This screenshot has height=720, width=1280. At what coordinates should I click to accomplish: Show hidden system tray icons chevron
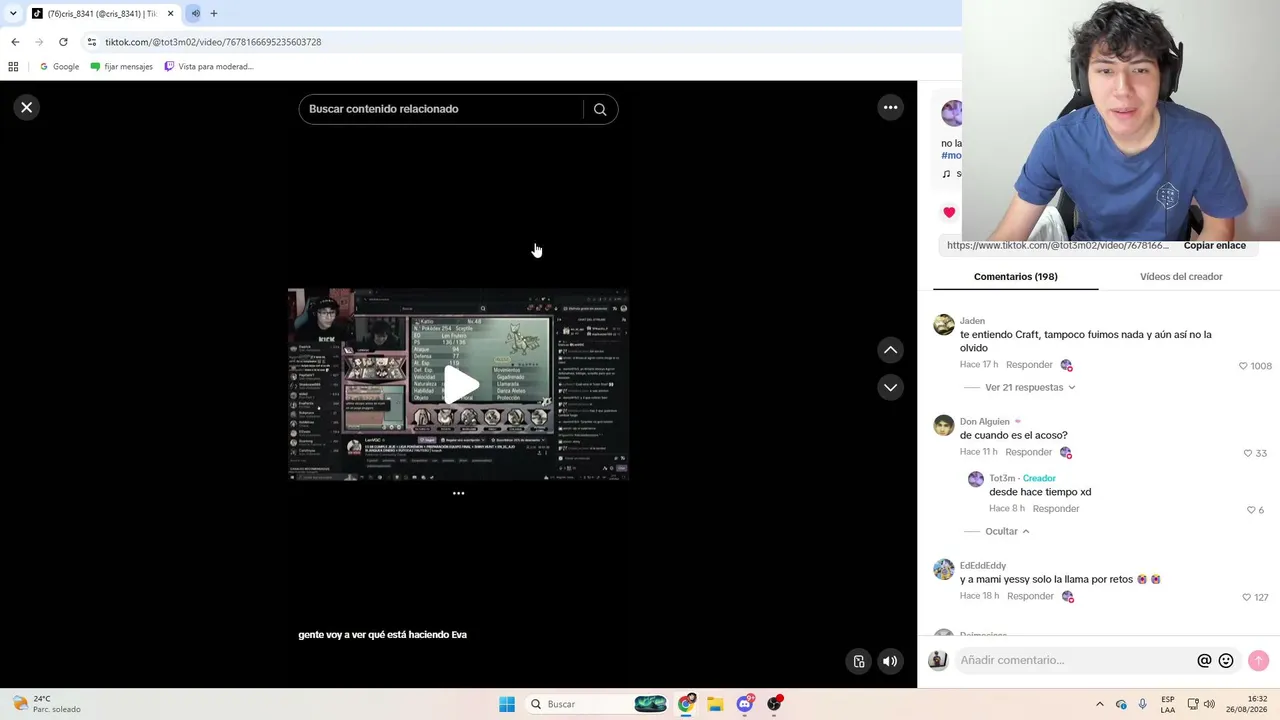point(1100,704)
